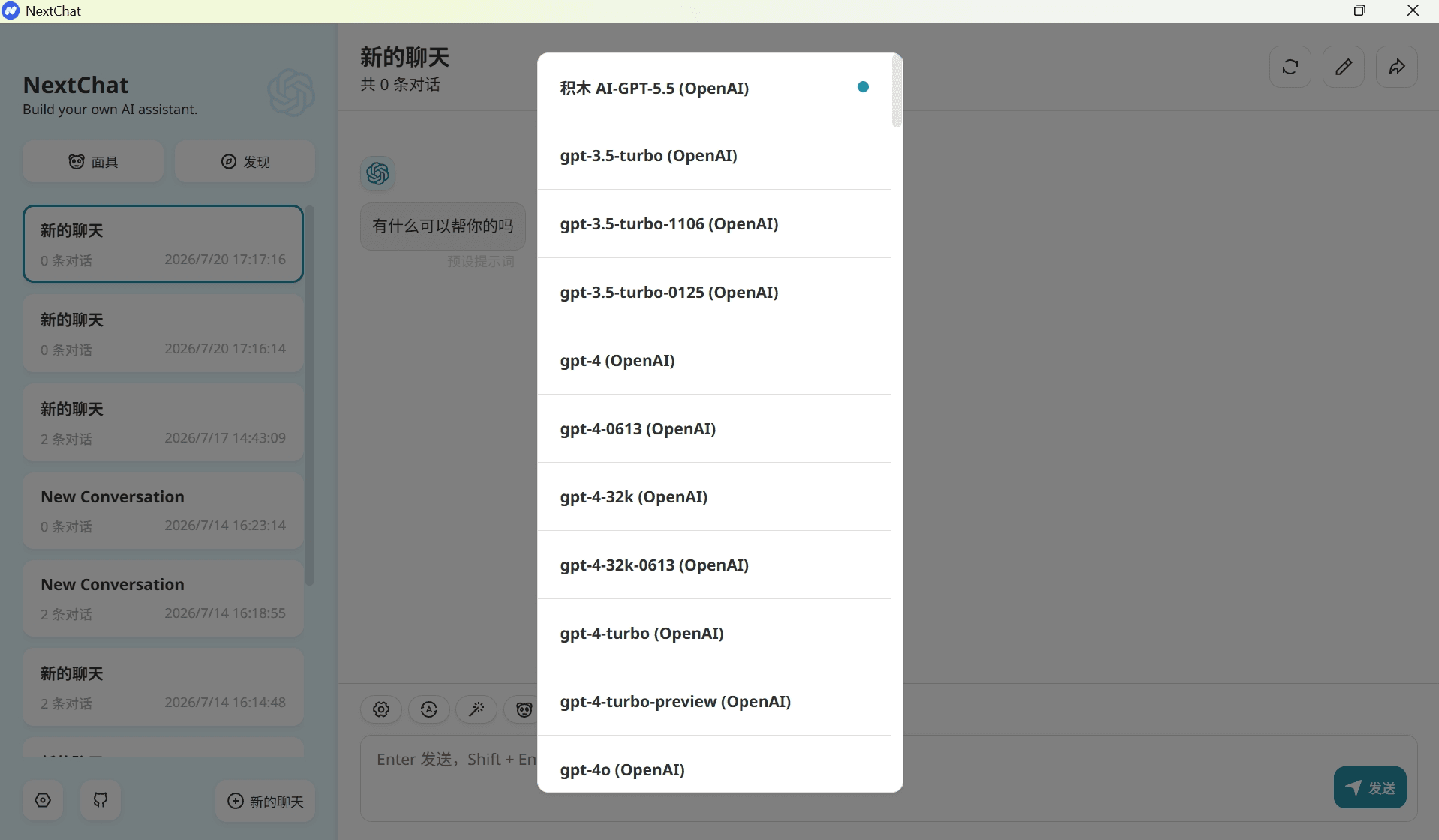
Task: Open the GitHub icon in sidebar footer
Action: pos(101,800)
